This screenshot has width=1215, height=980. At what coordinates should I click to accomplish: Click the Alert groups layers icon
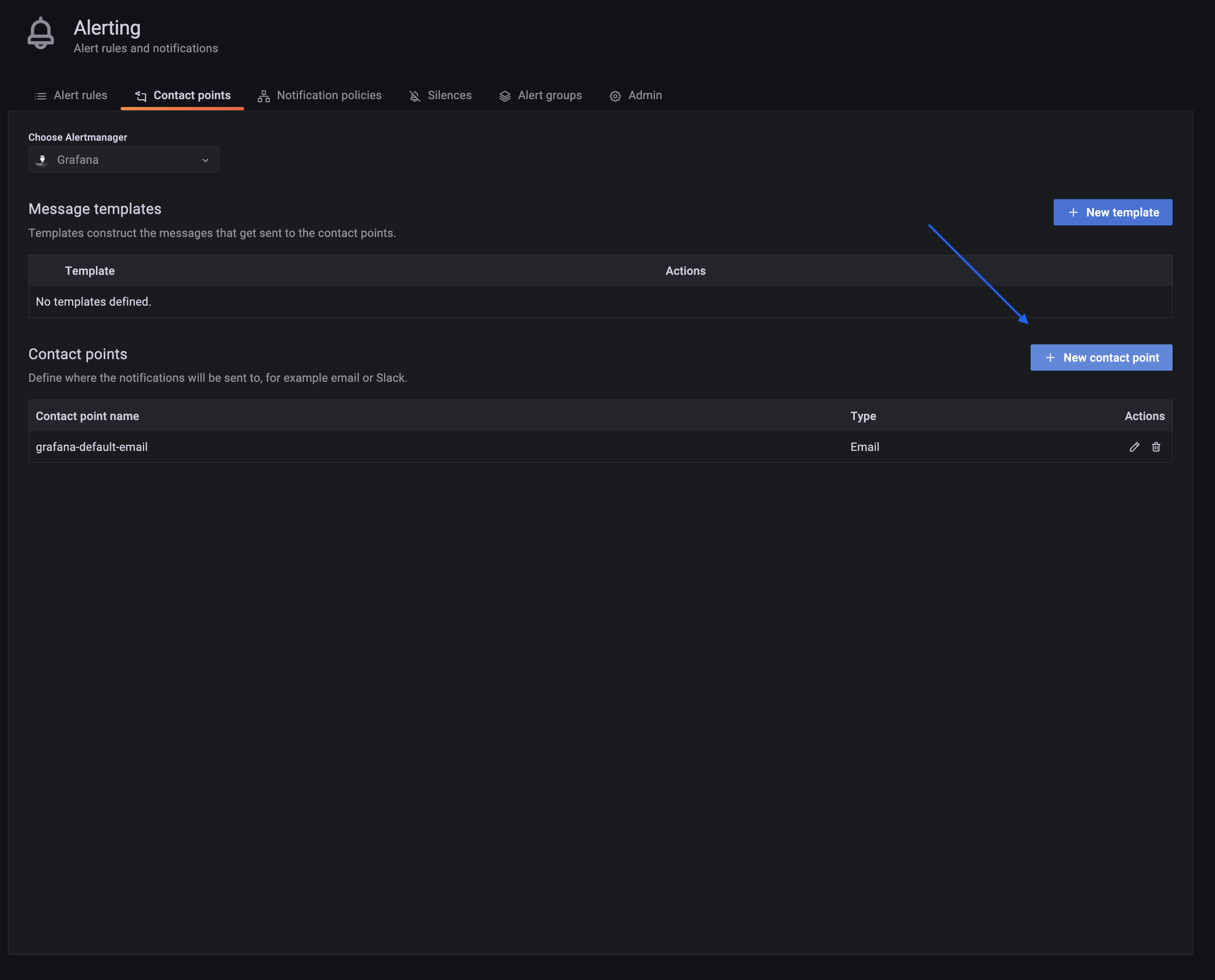pyautogui.click(x=505, y=96)
